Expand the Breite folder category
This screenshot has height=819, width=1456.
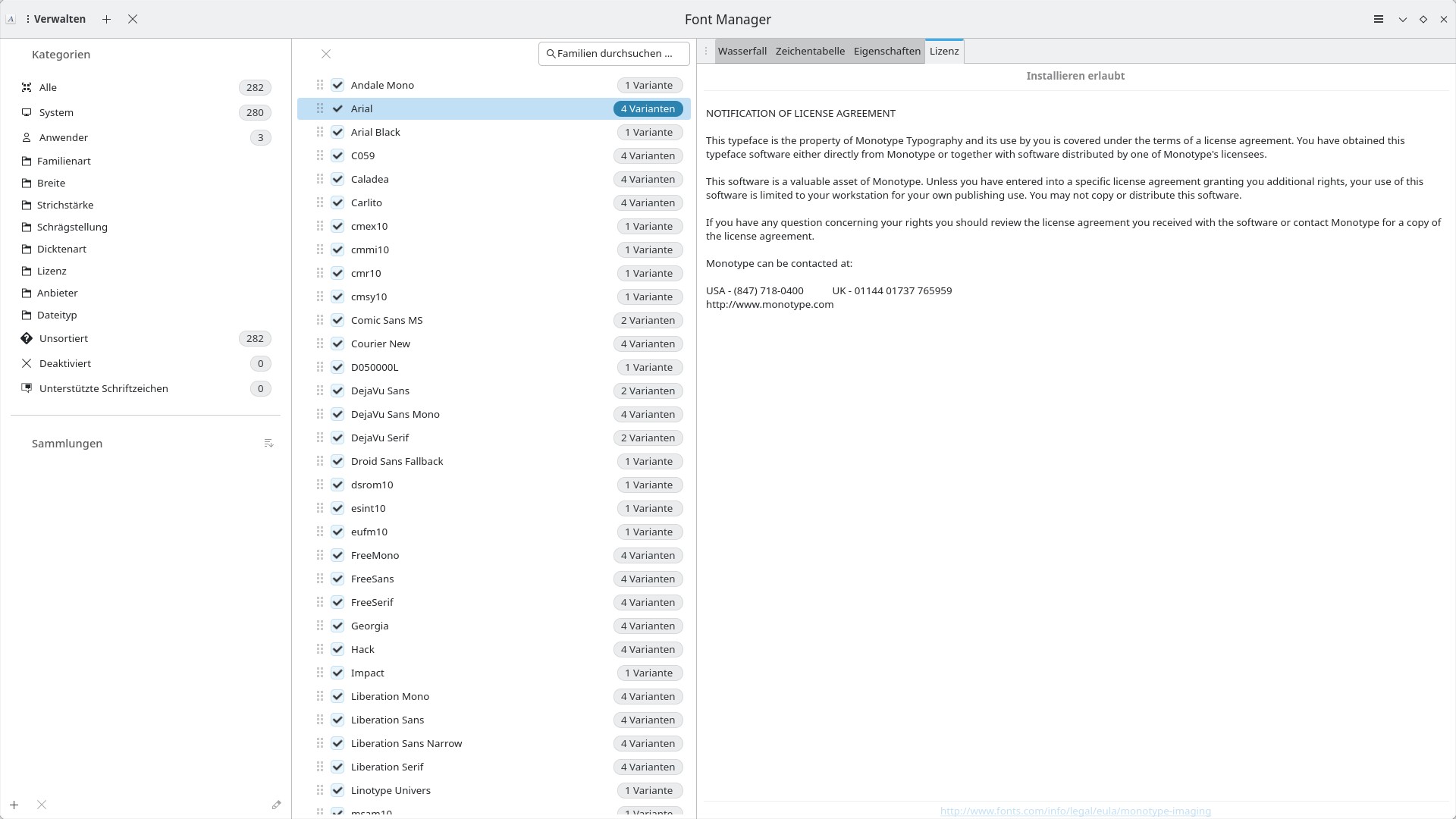click(x=27, y=183)
